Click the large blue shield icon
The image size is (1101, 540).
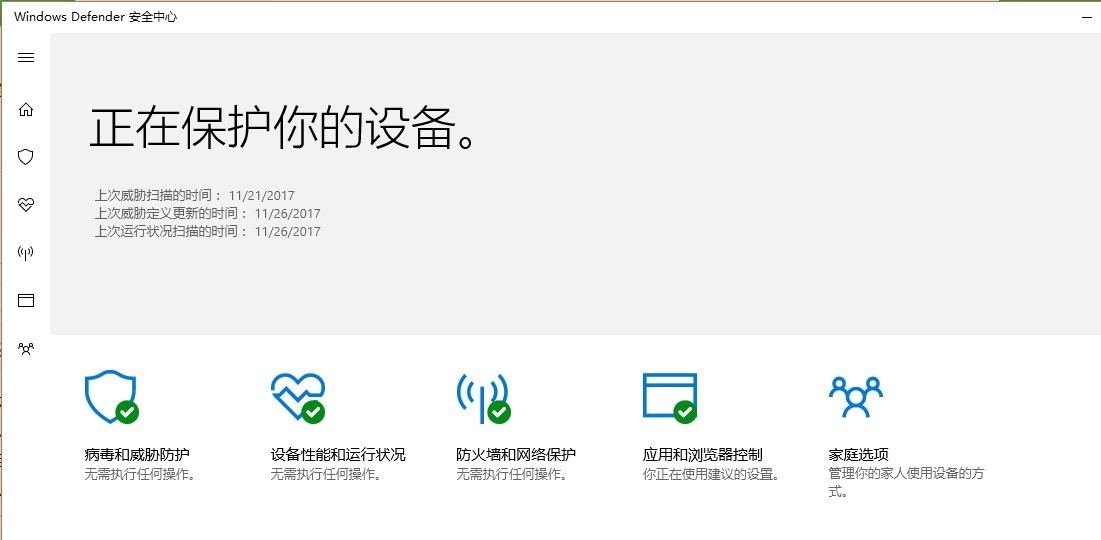point(111,397)
